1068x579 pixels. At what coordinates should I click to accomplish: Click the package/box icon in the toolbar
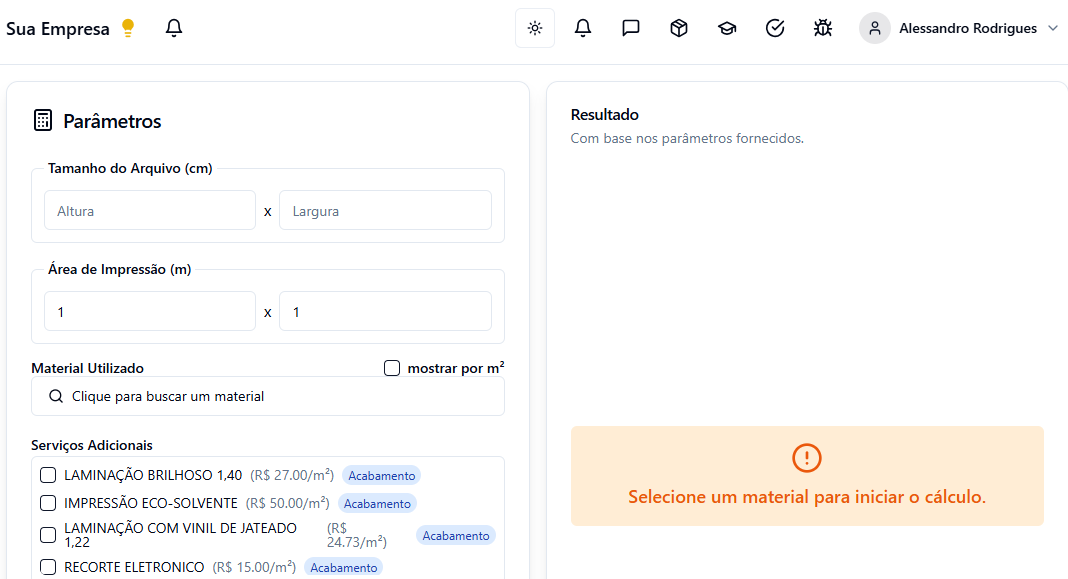tap(679, 28)
